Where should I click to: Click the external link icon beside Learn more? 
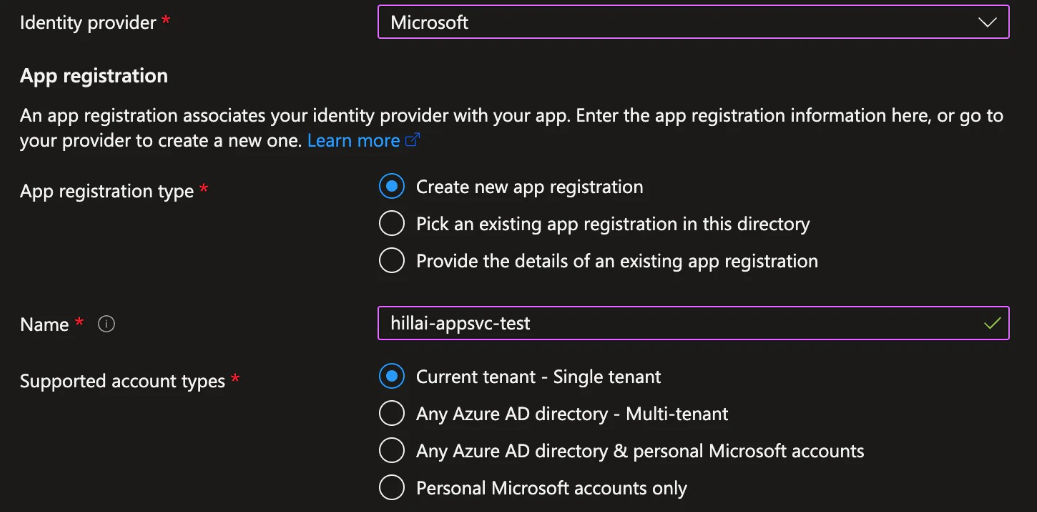tap(412, 141)
